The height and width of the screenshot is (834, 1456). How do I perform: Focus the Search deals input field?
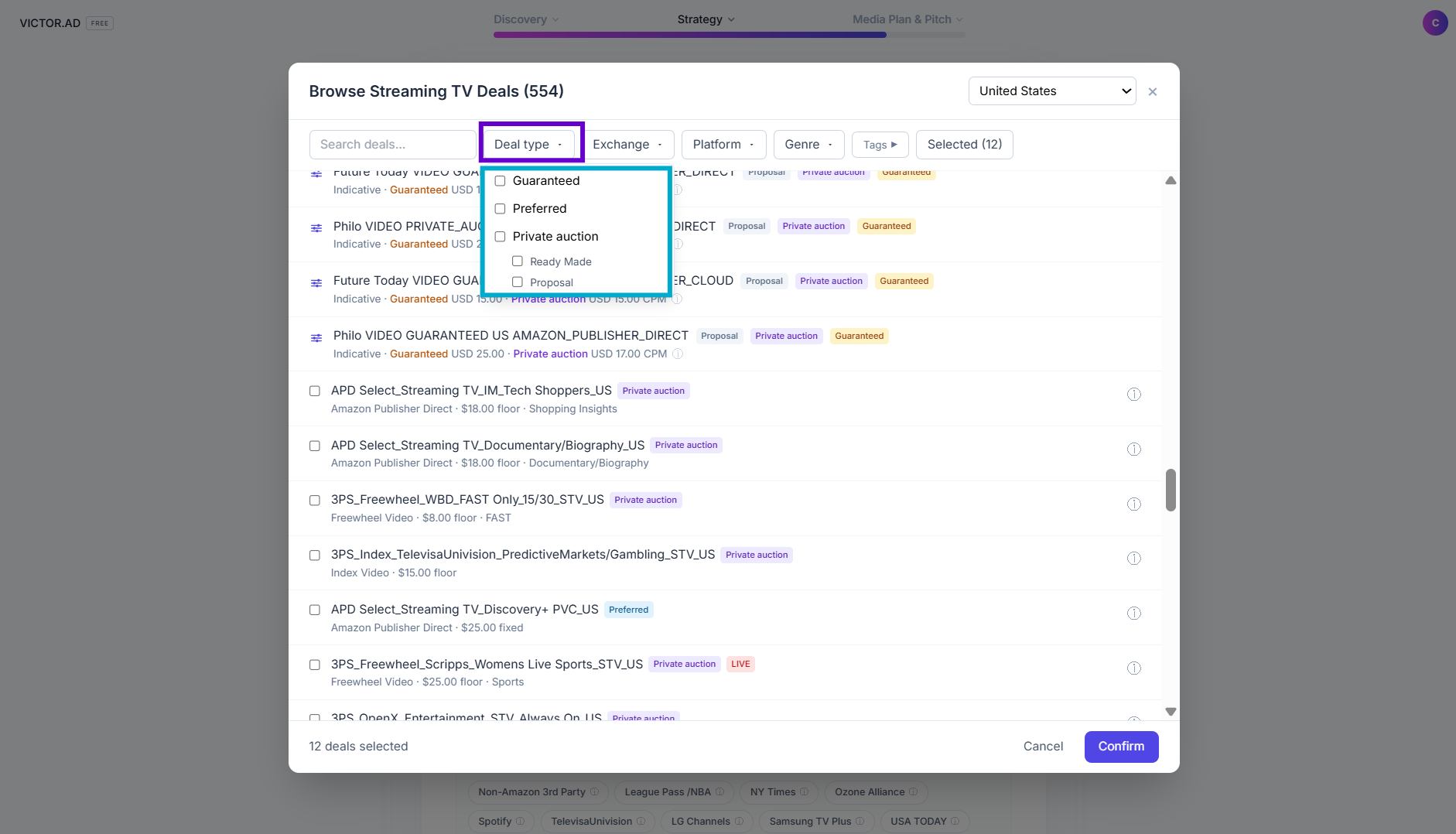[x=392, y=145]
